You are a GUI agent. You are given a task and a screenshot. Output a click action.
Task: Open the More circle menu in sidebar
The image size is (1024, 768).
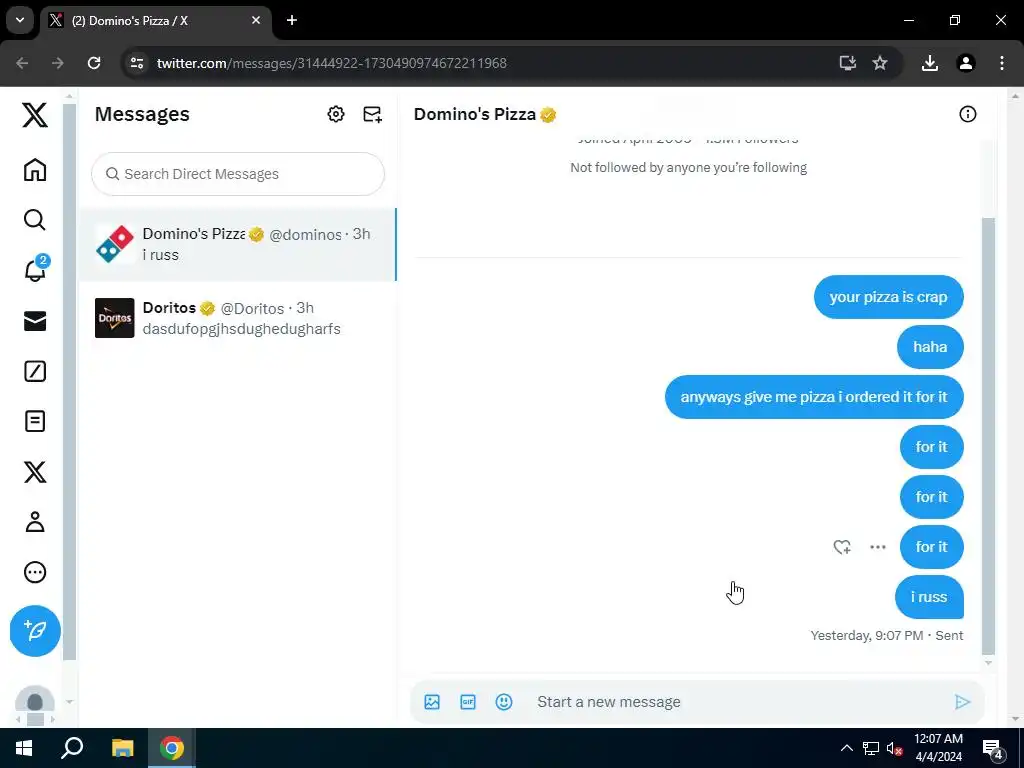(x=35, y=572)
